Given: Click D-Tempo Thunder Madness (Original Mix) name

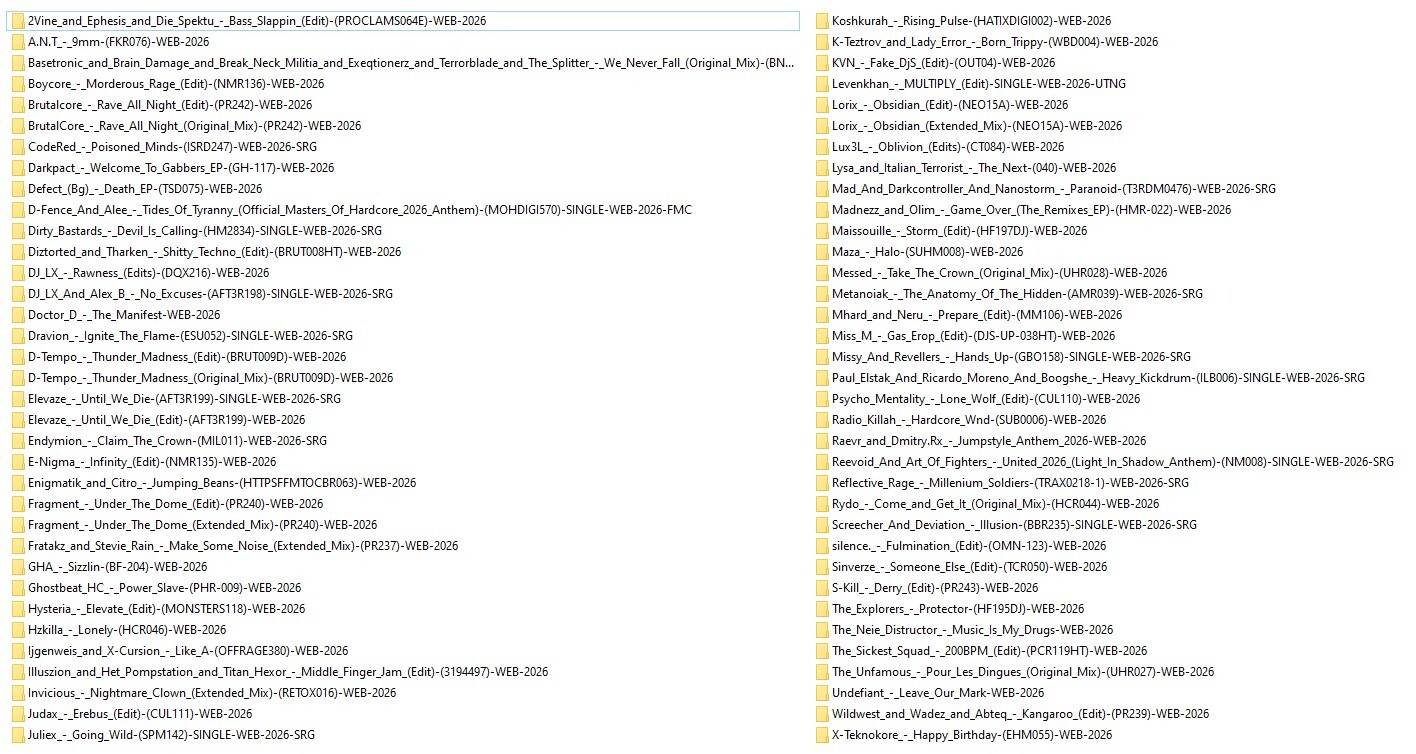Looking at the screenshot, I should coord(211,378).
